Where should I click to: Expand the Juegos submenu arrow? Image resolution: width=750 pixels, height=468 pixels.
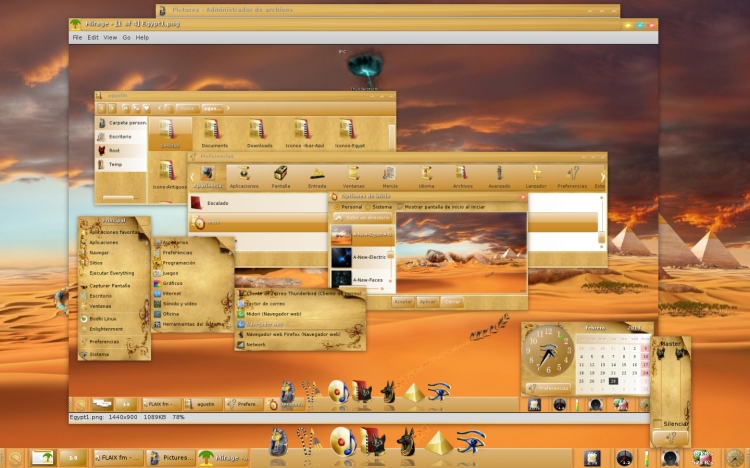click(230, 273)
